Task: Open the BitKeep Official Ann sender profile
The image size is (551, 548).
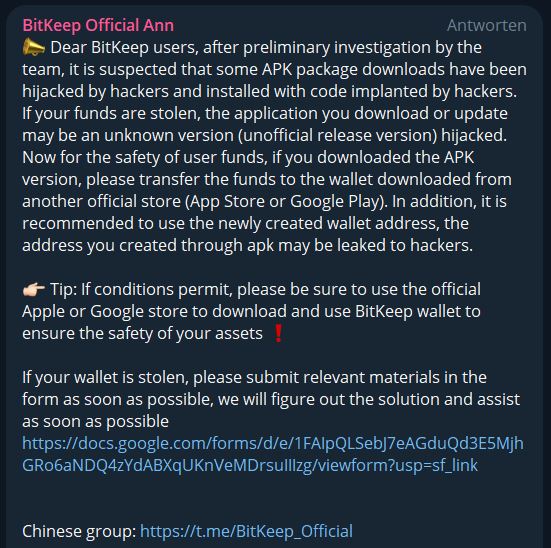Action: coord(98,25)
